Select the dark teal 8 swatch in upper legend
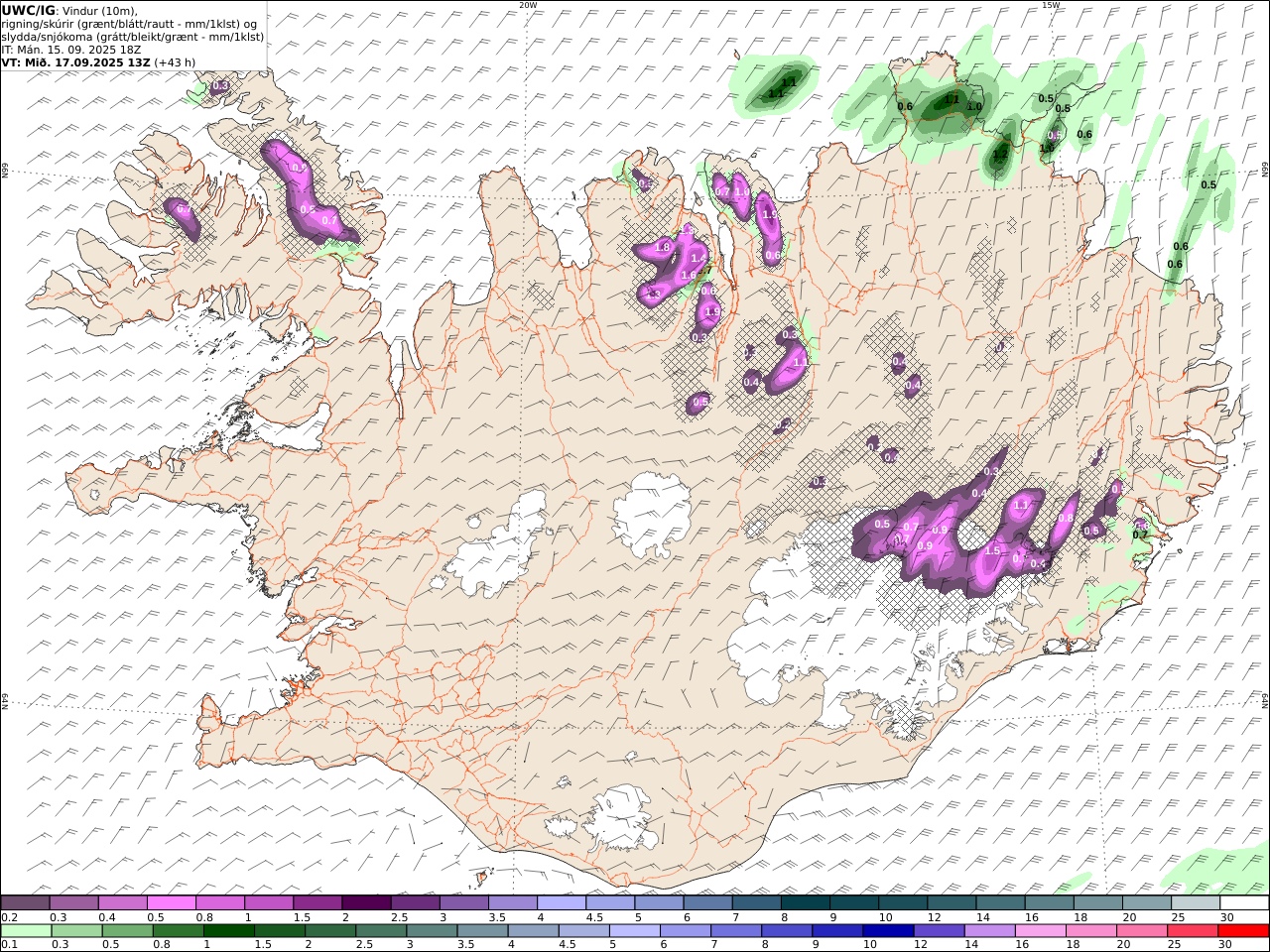Screen dimensions: 1270x952 pyautogui.click(x=805, y=902)
